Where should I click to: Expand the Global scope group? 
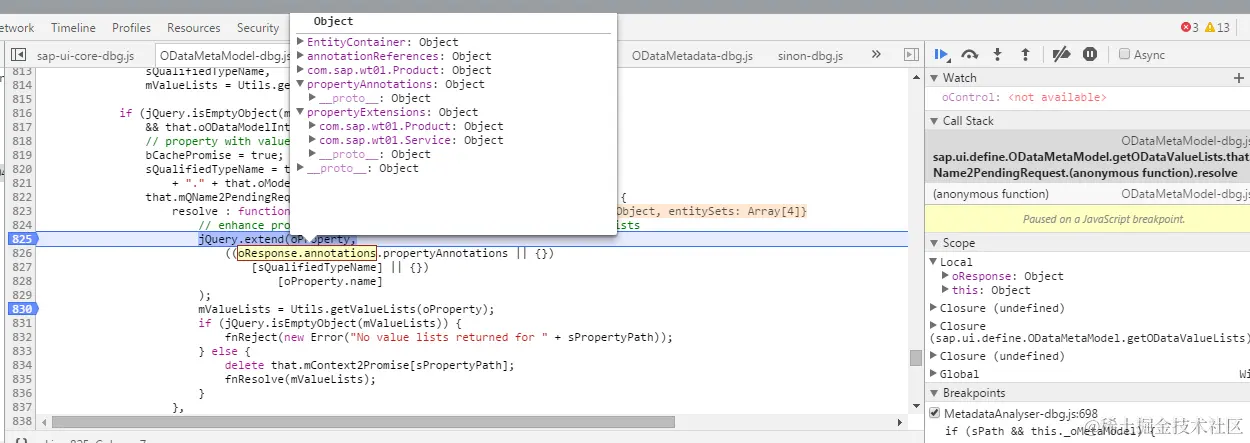coord(935,374)
